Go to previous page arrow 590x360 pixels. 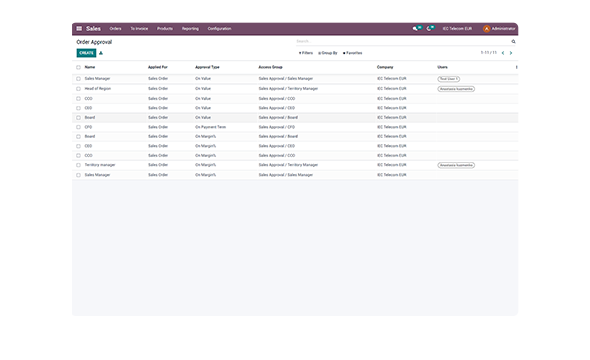pos(503,53)
